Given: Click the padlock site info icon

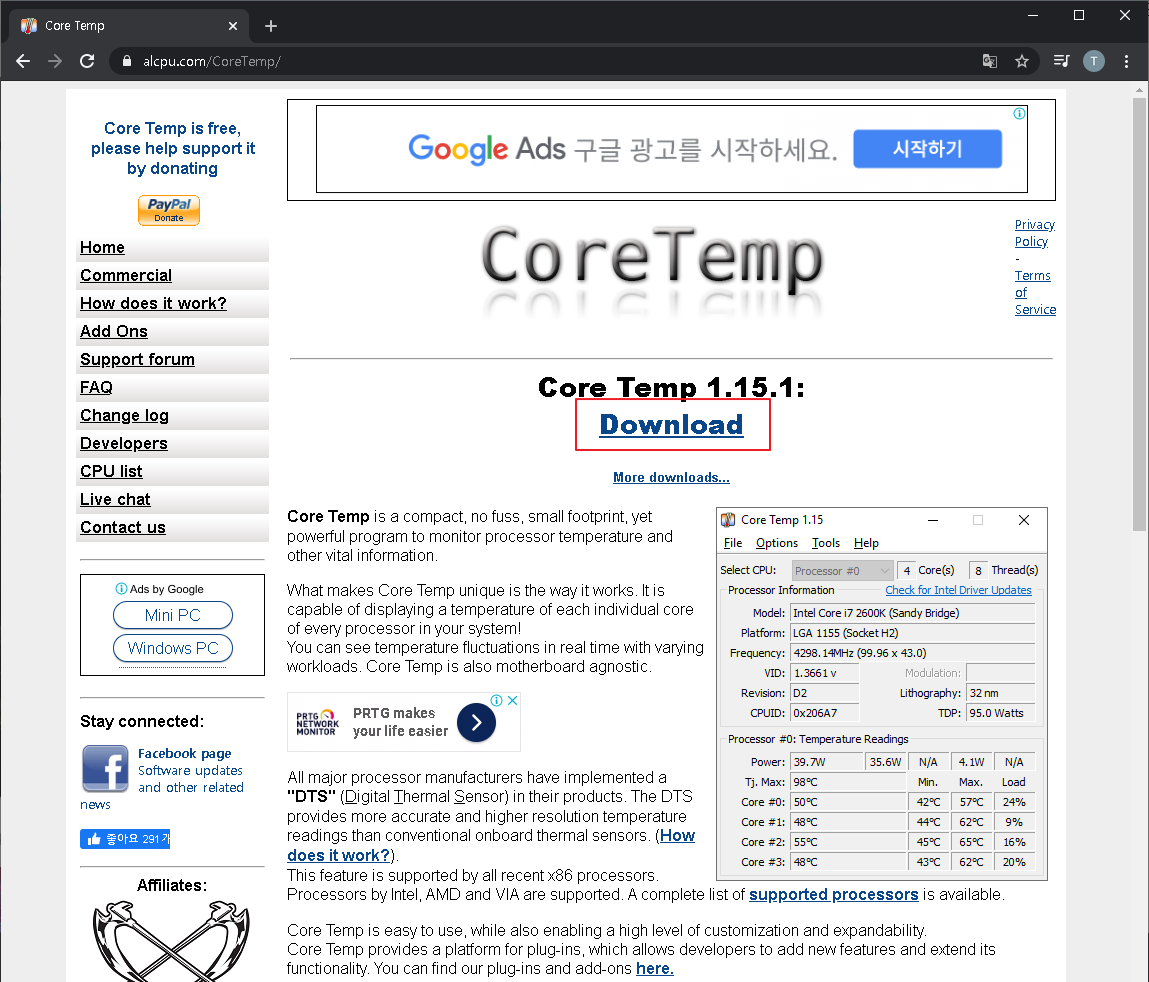Looking at the screenshot, I should pos(127,61).
